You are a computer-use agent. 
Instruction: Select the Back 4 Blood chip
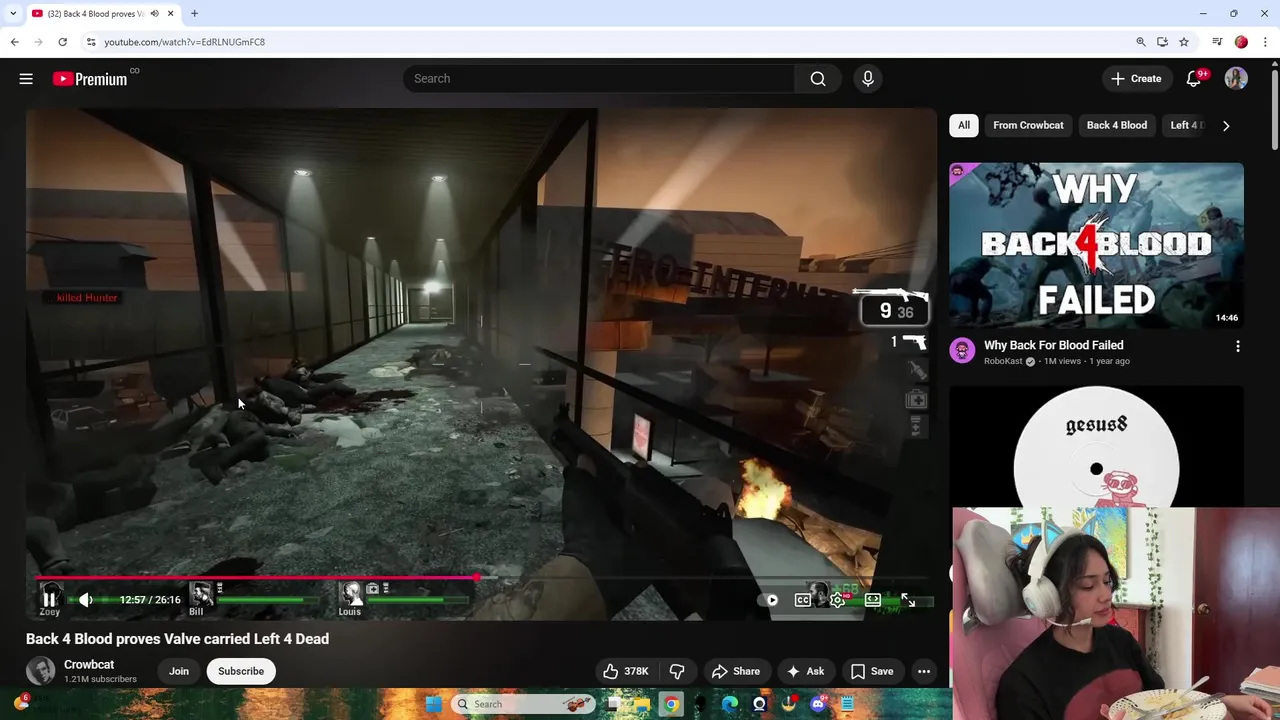point(1117,125)
